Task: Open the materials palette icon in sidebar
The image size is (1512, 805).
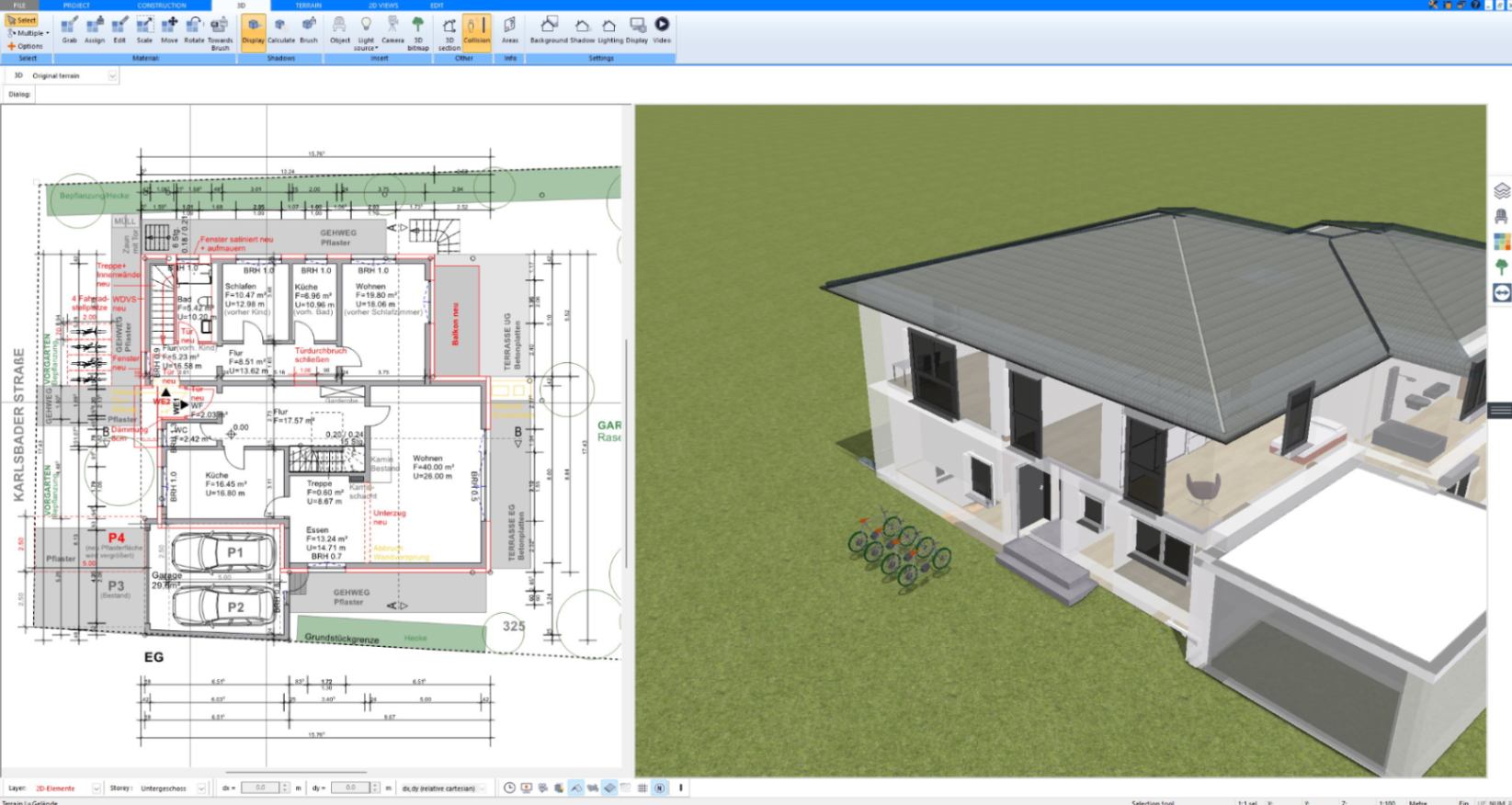Action: pyautogui.click(x=1502, y=242)
